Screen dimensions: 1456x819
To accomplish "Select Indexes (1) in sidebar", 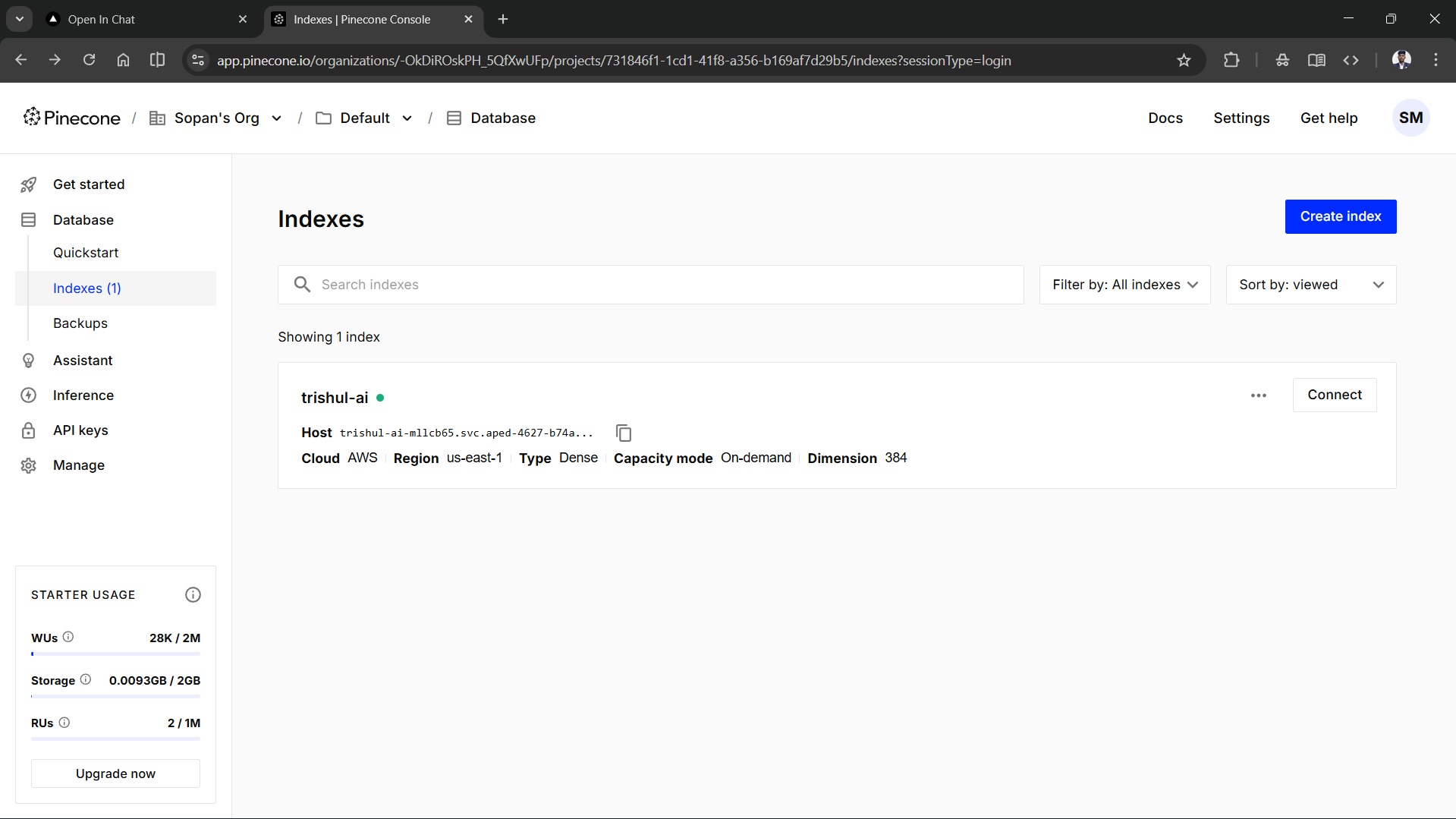I will pyautogui.click(x=115, y=288).
